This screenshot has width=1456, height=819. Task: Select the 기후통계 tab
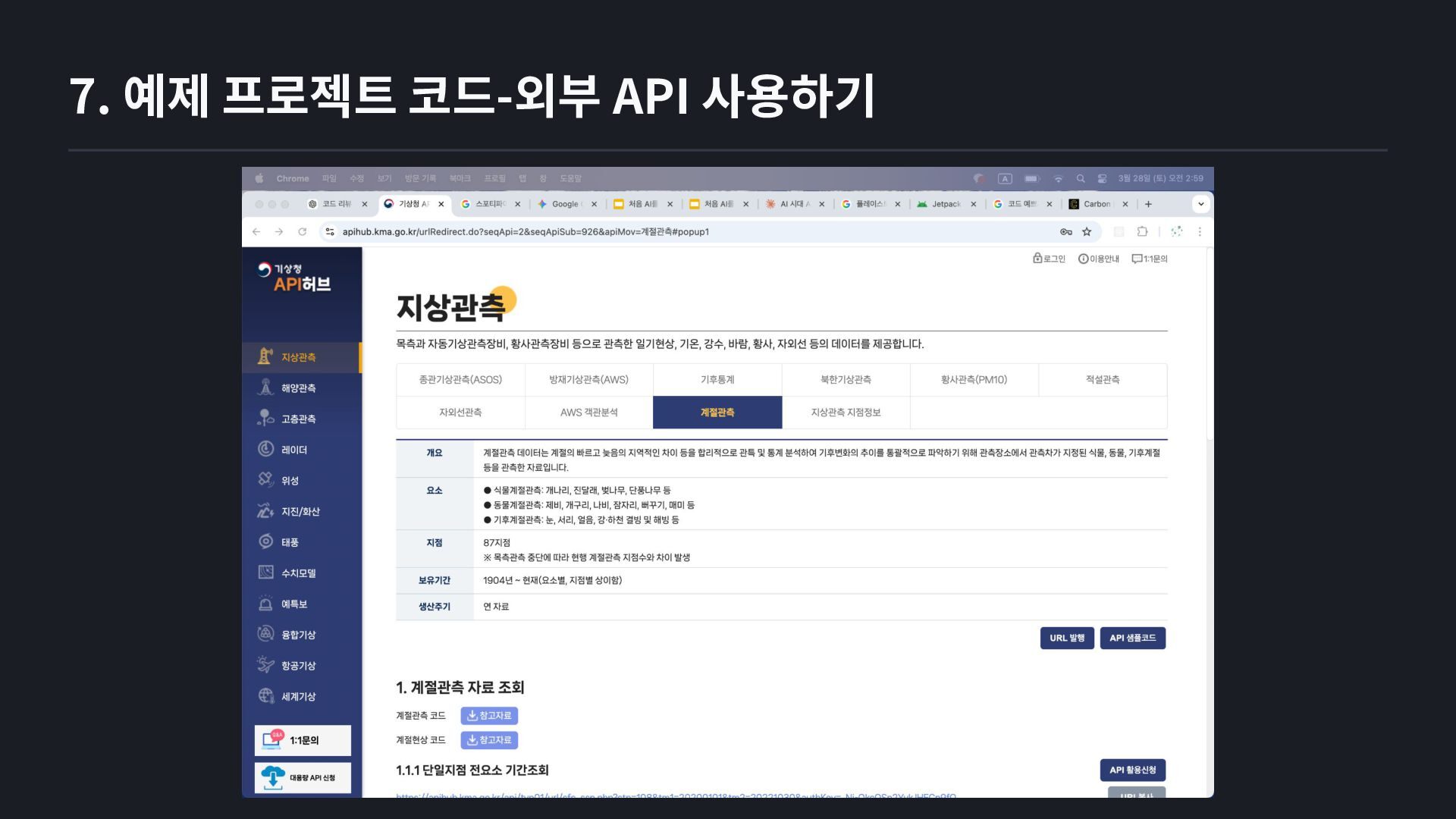click(x=717, y=379)
